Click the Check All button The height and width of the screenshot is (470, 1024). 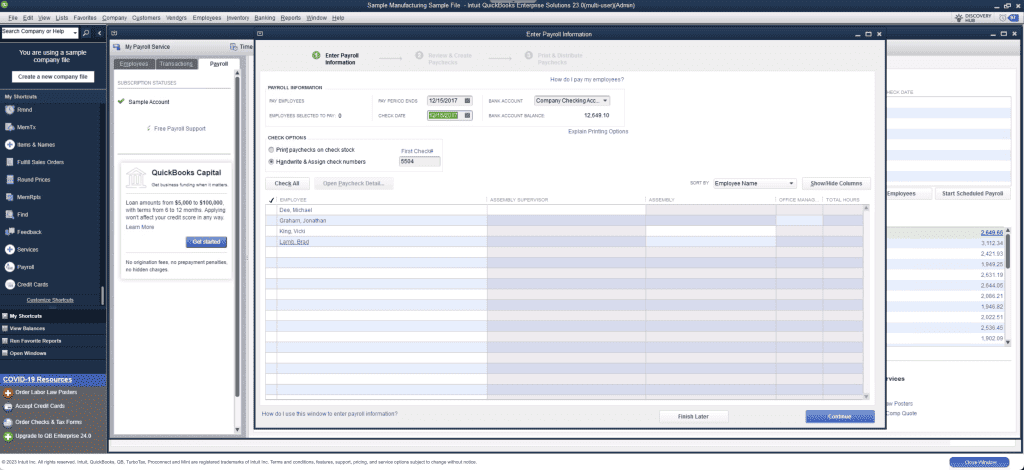click(x=287, y=183)
